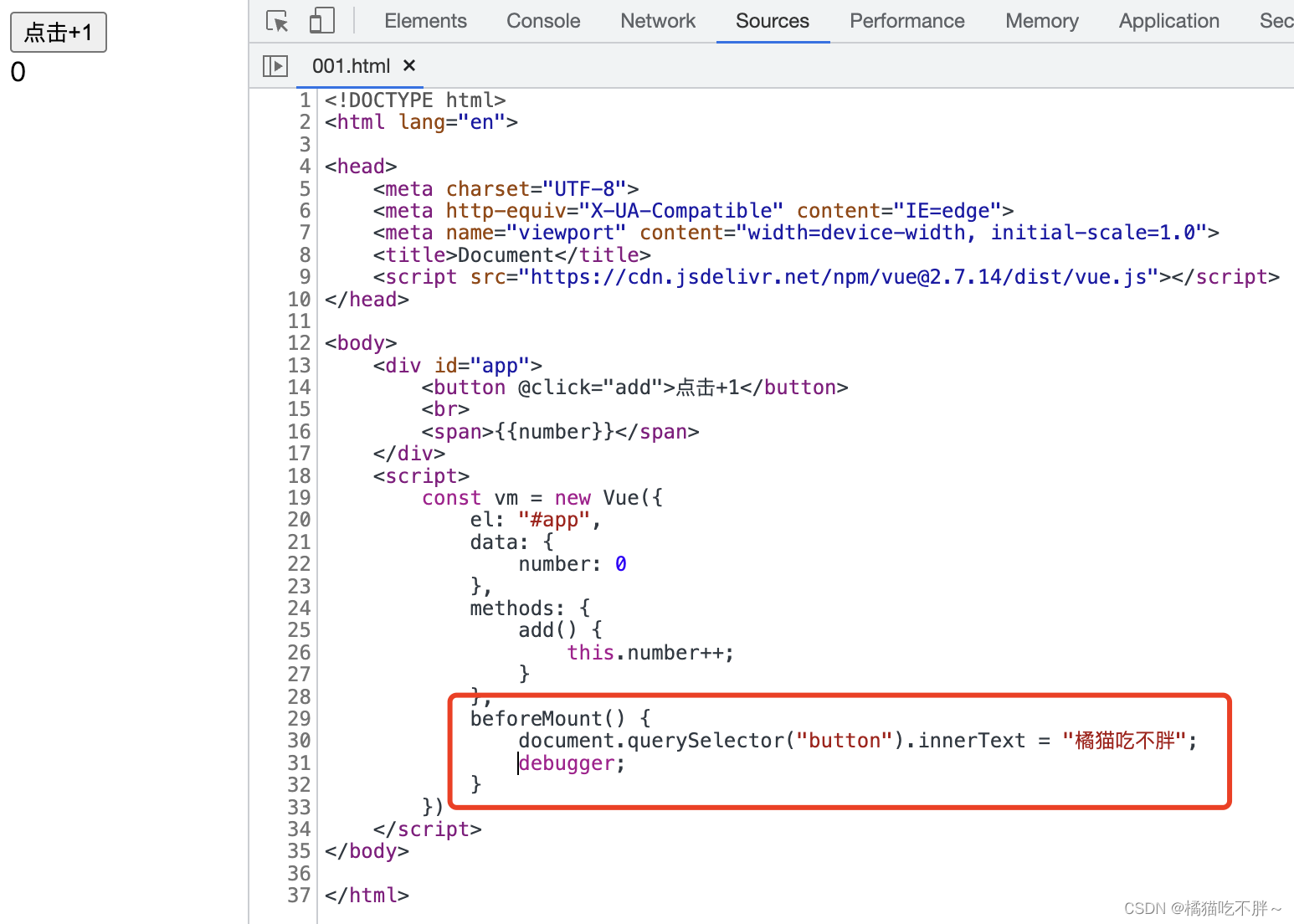Set breakpoint on line number 19
The height and width of the screenshot is (924, 1294).
[299, 497]
